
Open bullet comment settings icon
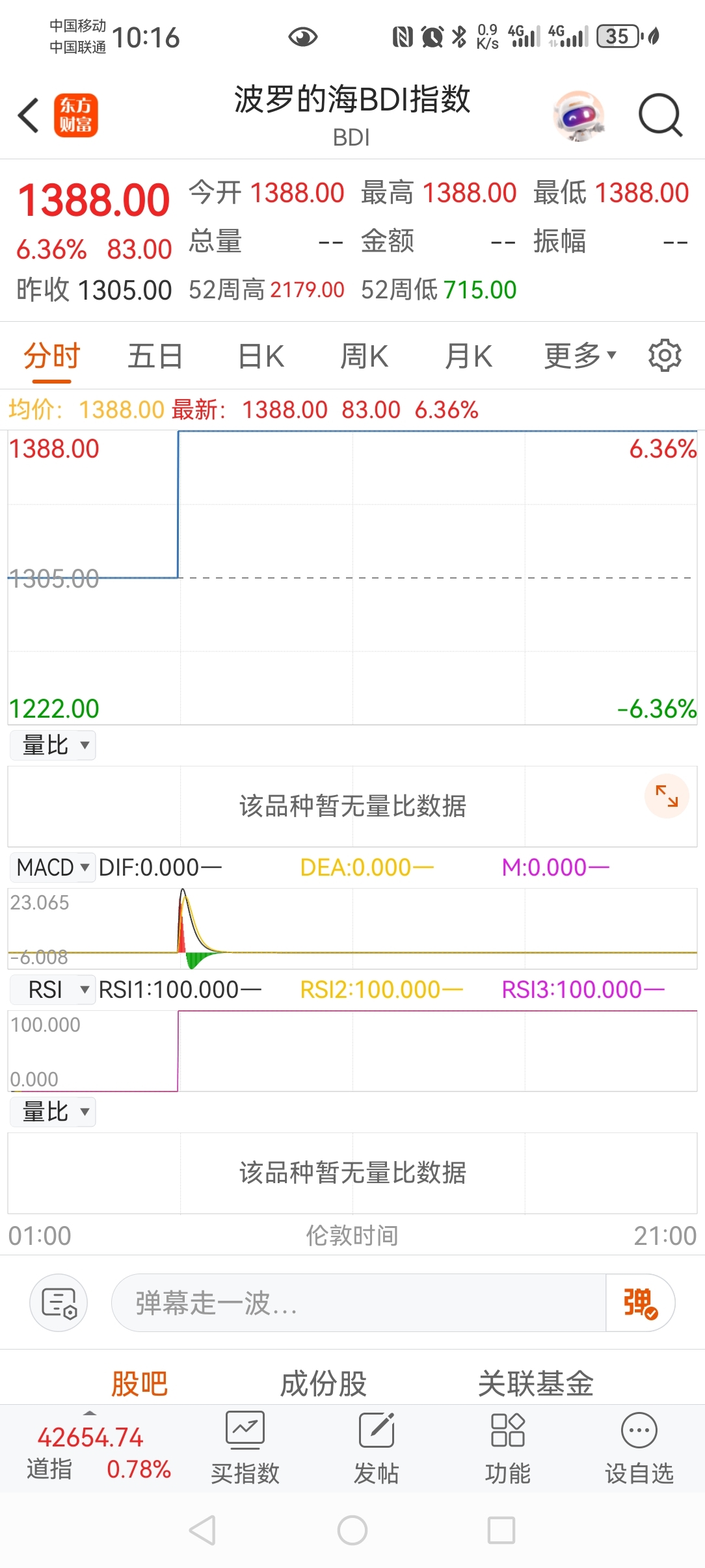pyautogui.click(x=59, y=1303)
